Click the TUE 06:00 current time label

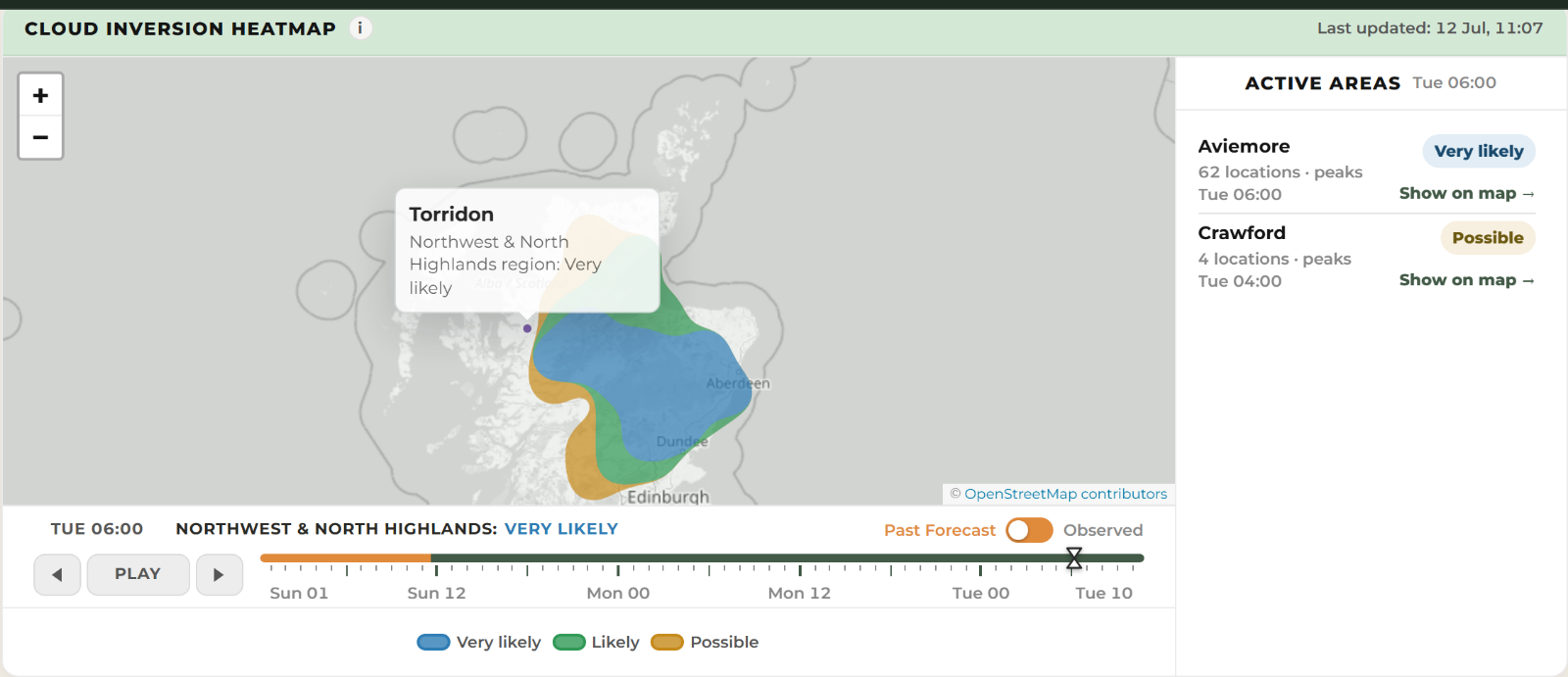point(97,529)
